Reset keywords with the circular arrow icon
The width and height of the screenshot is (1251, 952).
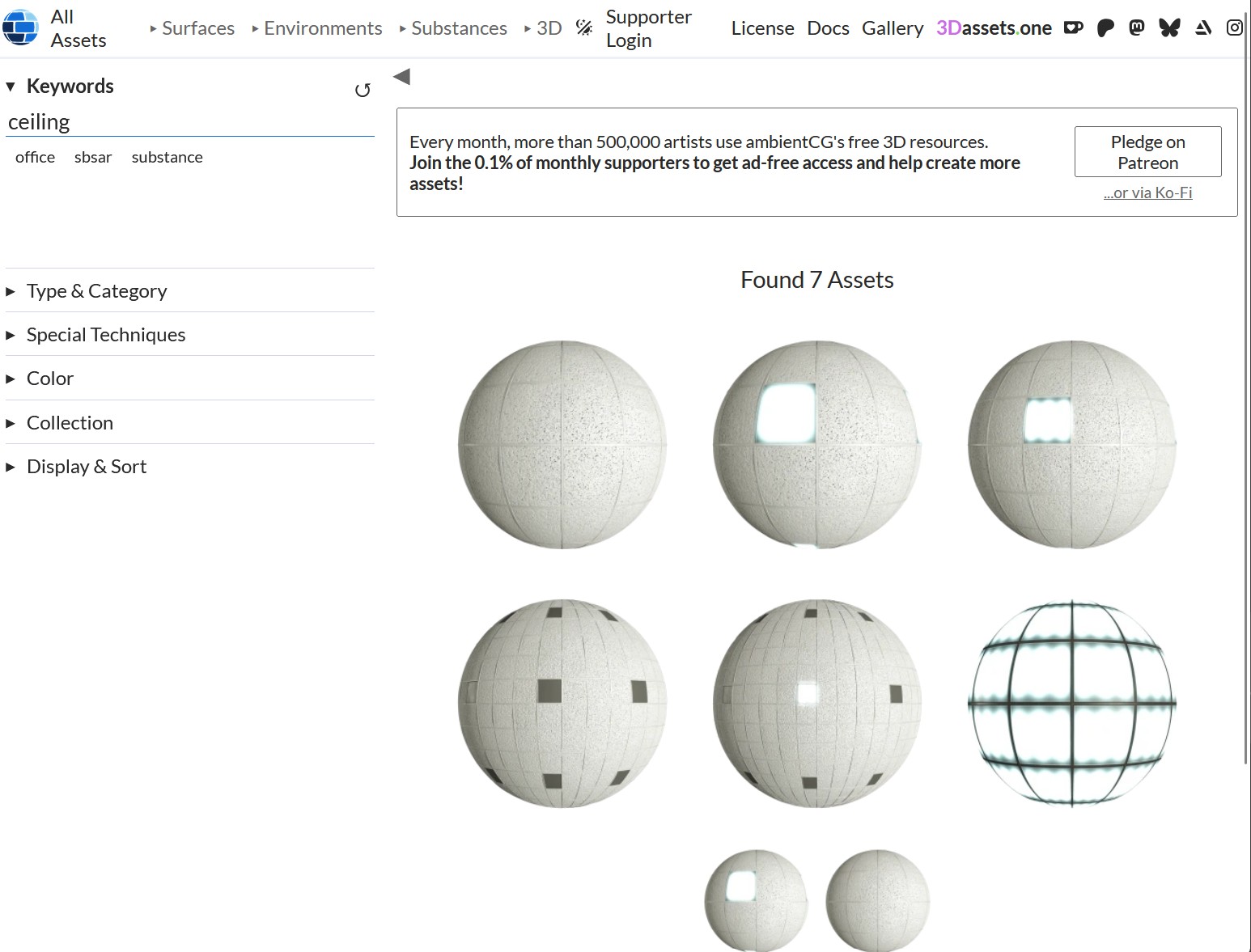tap(363, 90)
